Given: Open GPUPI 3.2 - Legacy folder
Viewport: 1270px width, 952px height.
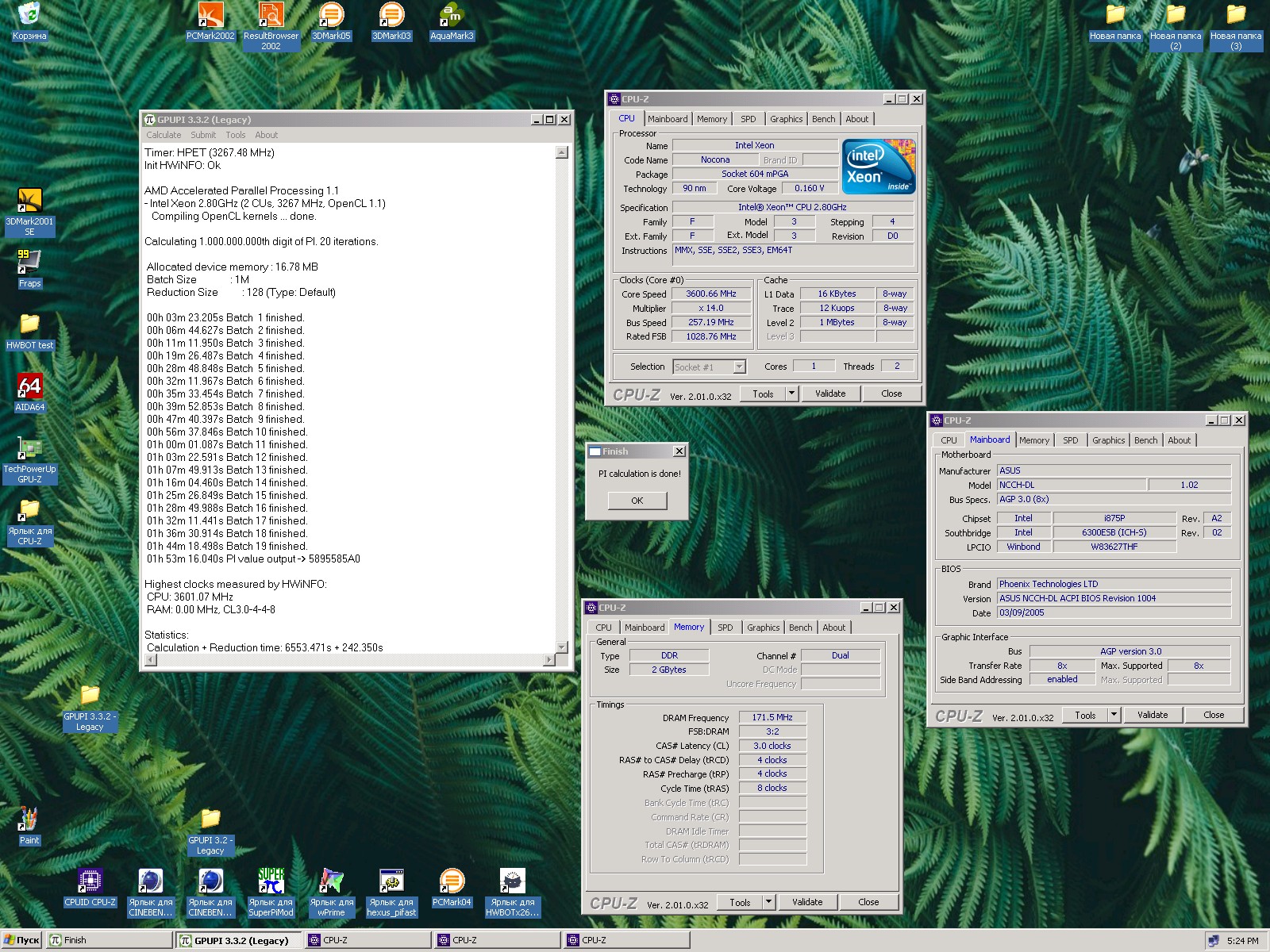Looking at the screenshot, I should pyautogui.click(x=210, y=830).
